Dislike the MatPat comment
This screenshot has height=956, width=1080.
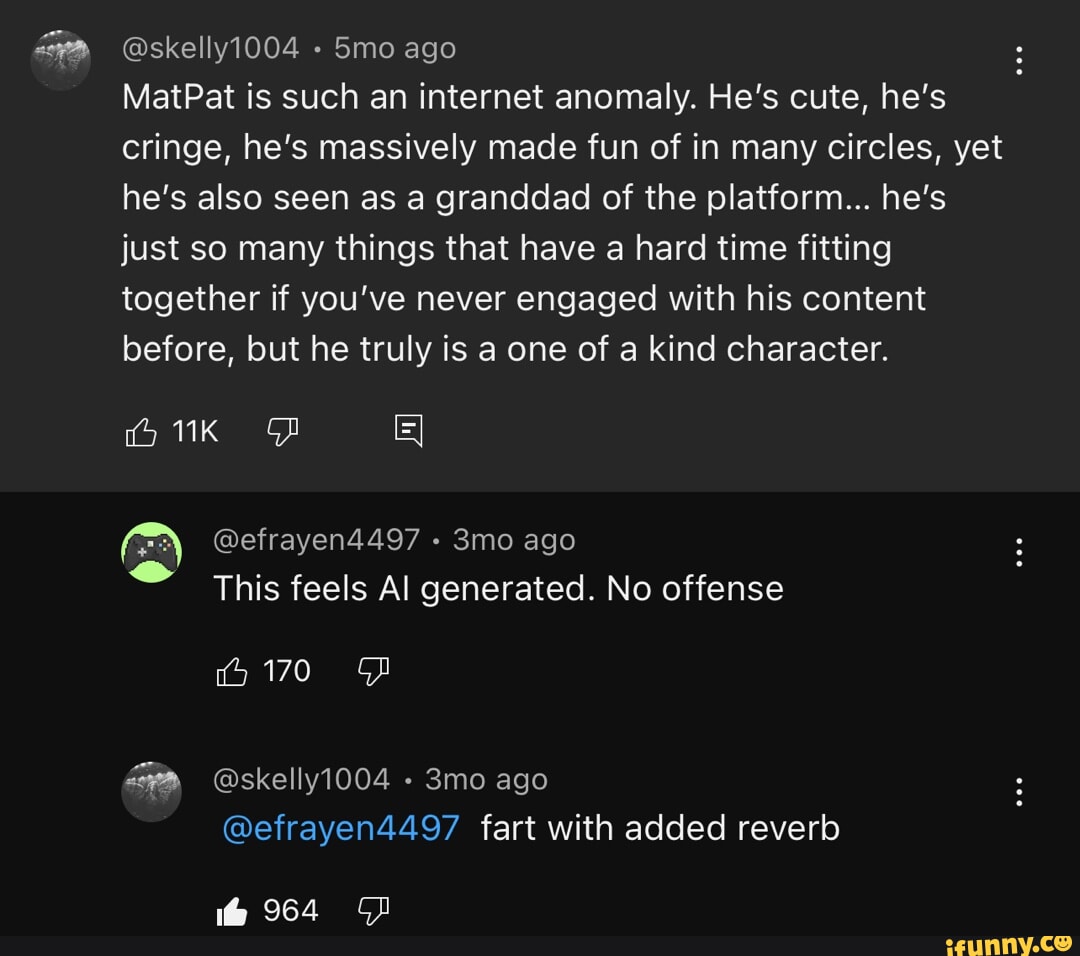click(283, 430)
